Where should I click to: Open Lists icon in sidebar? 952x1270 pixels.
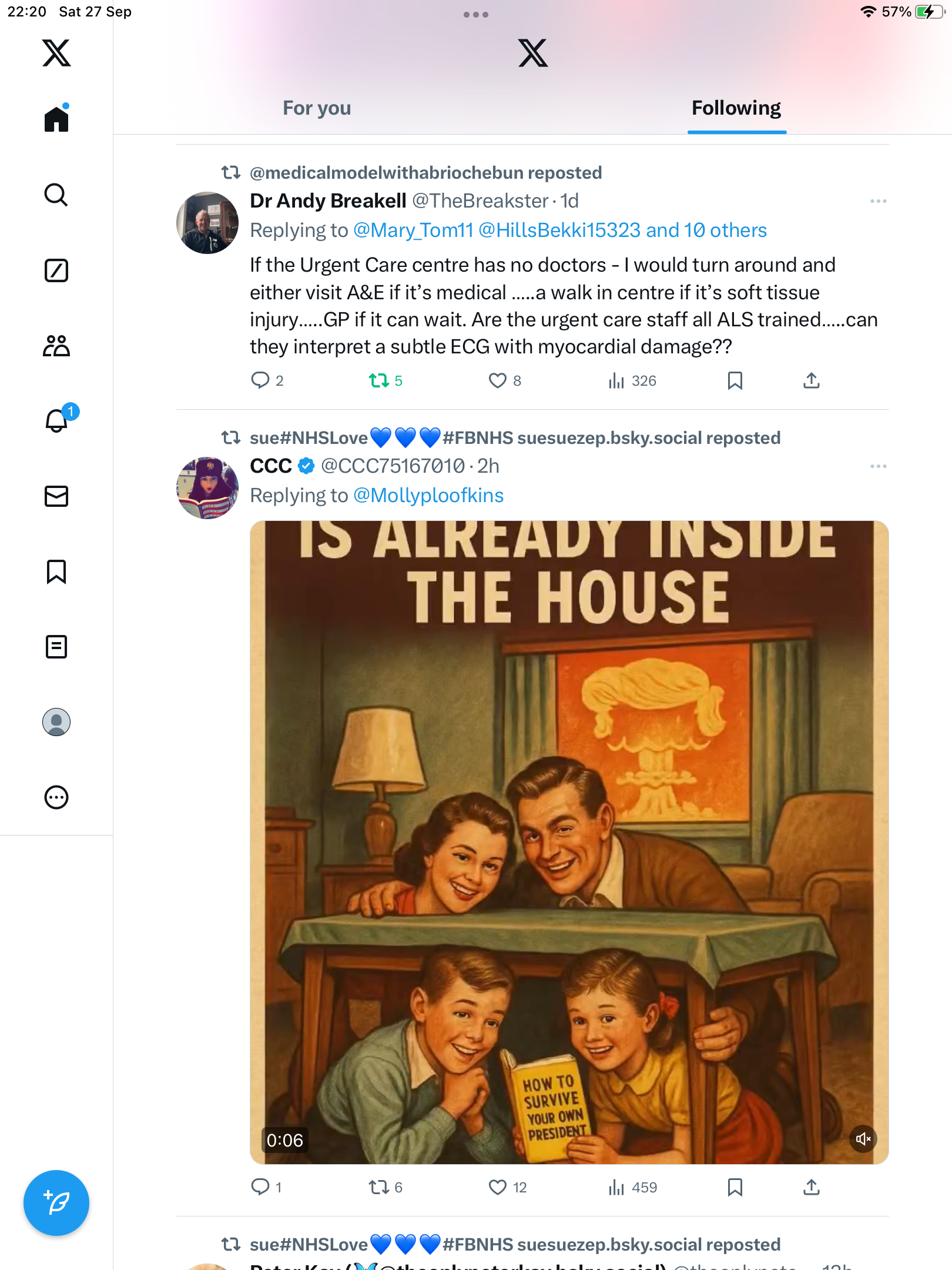pyautogui.click(x=56, y=647)
